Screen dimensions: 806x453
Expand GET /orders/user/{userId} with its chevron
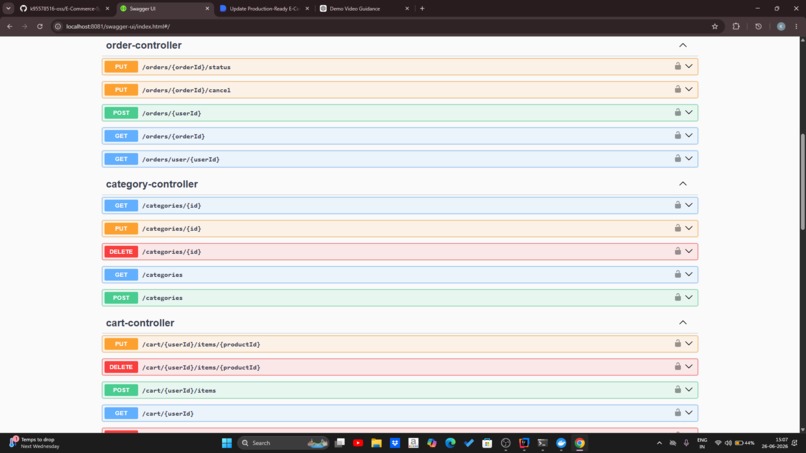click(689, 159)
